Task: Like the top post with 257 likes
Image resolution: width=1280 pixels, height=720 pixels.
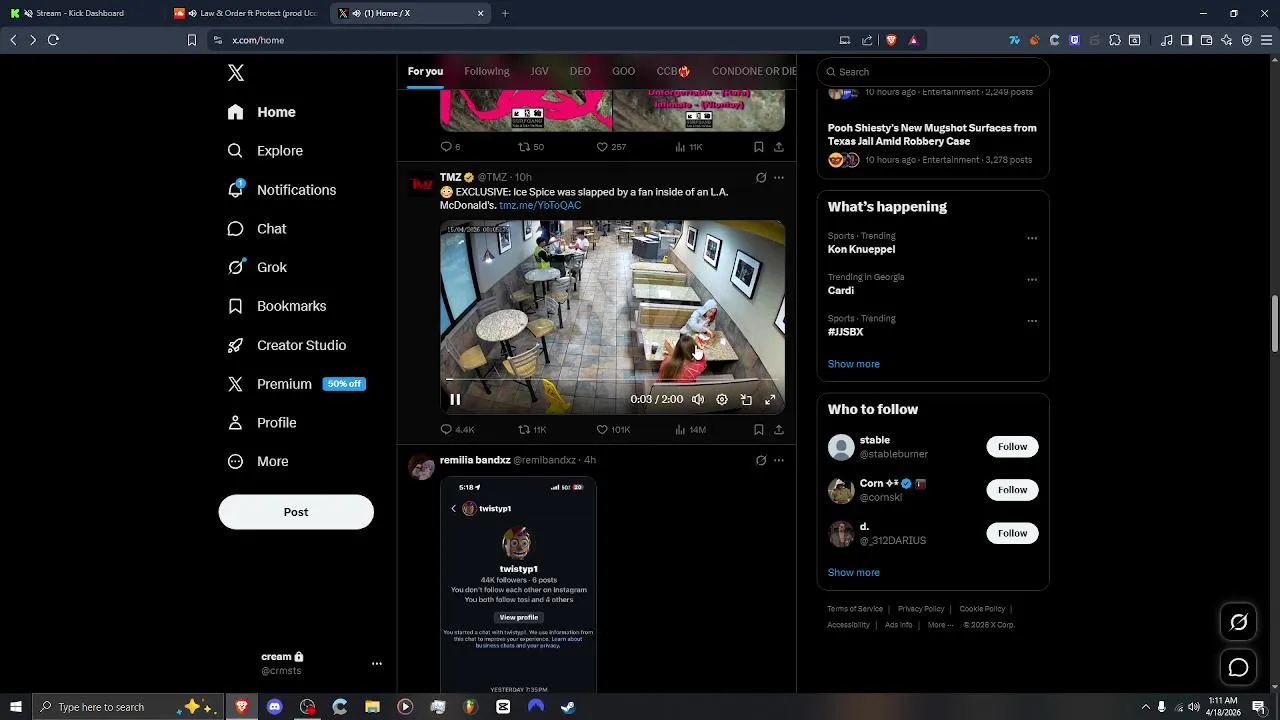Action: tap(611, 147)
